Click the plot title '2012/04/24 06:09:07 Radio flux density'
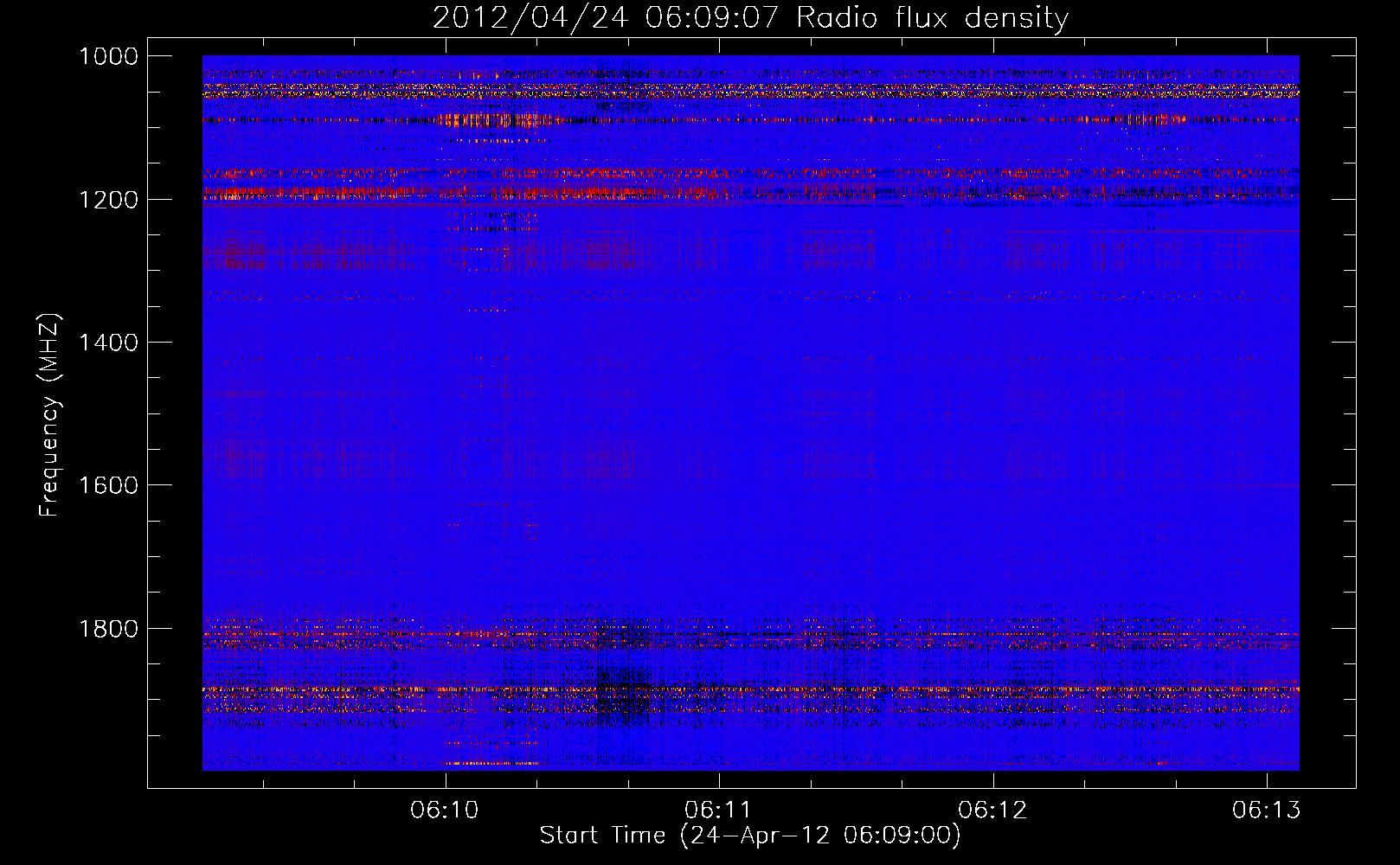Viewport: 1400px width, 865px height. click(750, 18)
